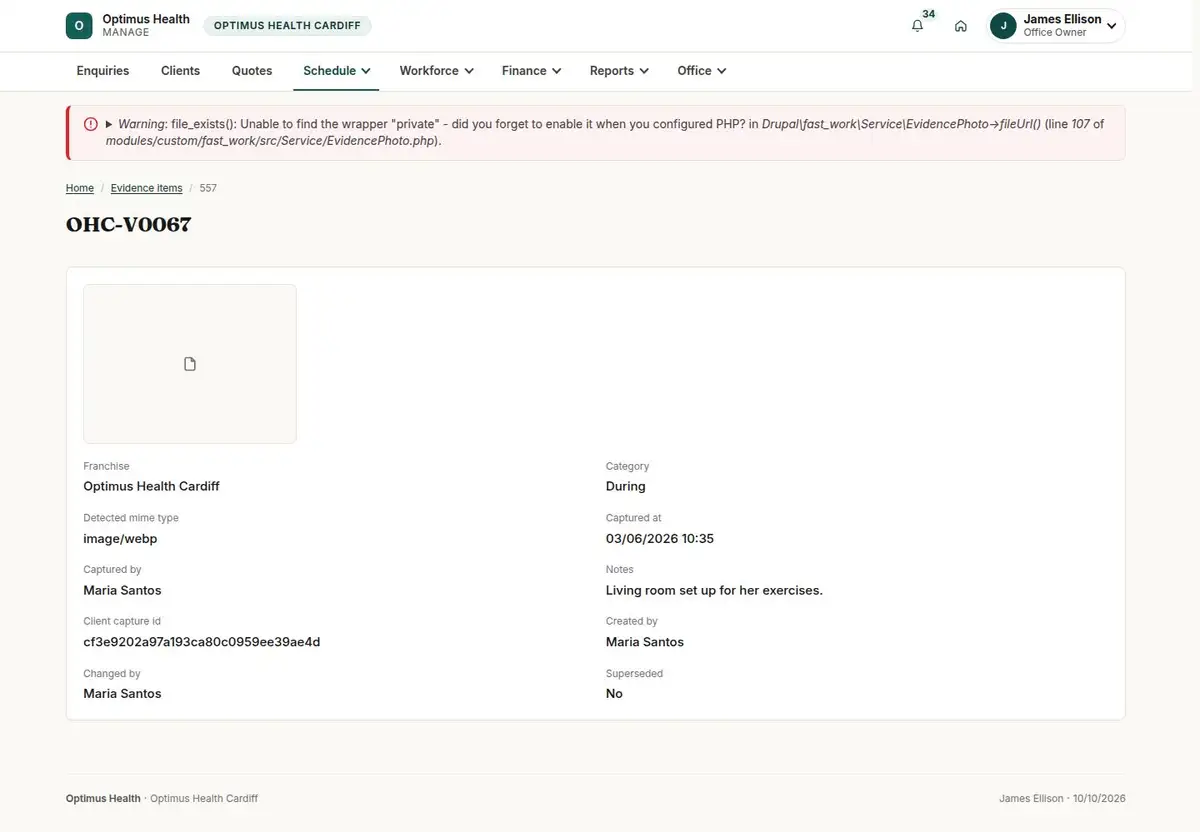The image size is (1200, 832).
Task: Click the James Ellison avatar circle
Action: 1003,26
